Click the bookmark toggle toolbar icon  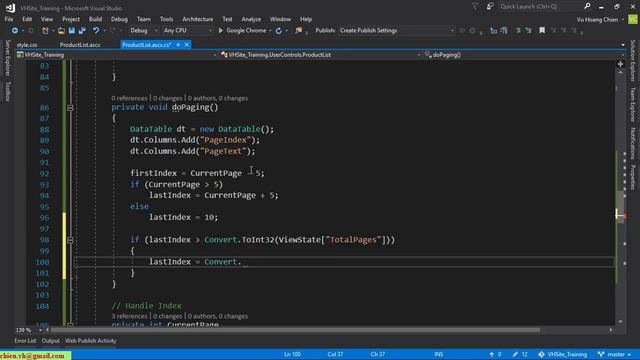(542, 31)
